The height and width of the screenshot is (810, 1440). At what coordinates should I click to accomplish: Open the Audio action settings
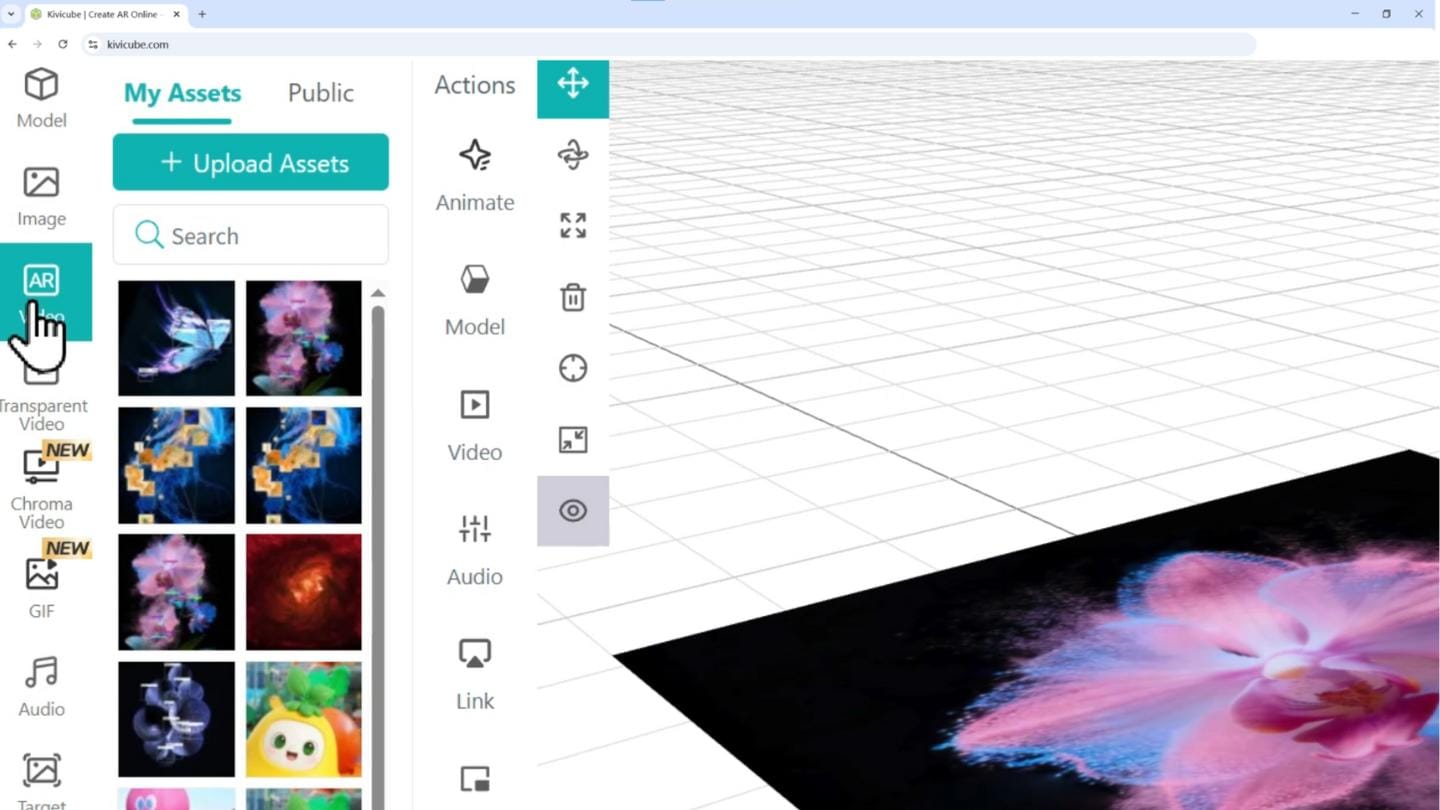coord(474,550)
